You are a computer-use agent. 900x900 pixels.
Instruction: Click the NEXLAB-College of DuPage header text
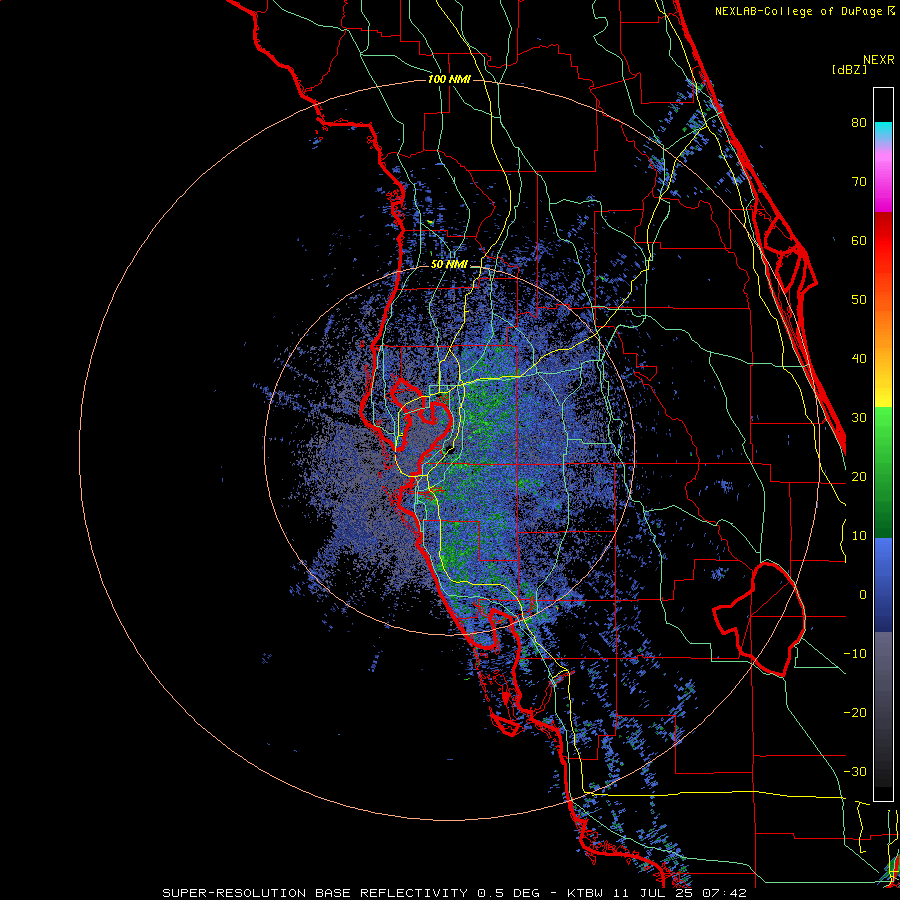pos(800,11)
